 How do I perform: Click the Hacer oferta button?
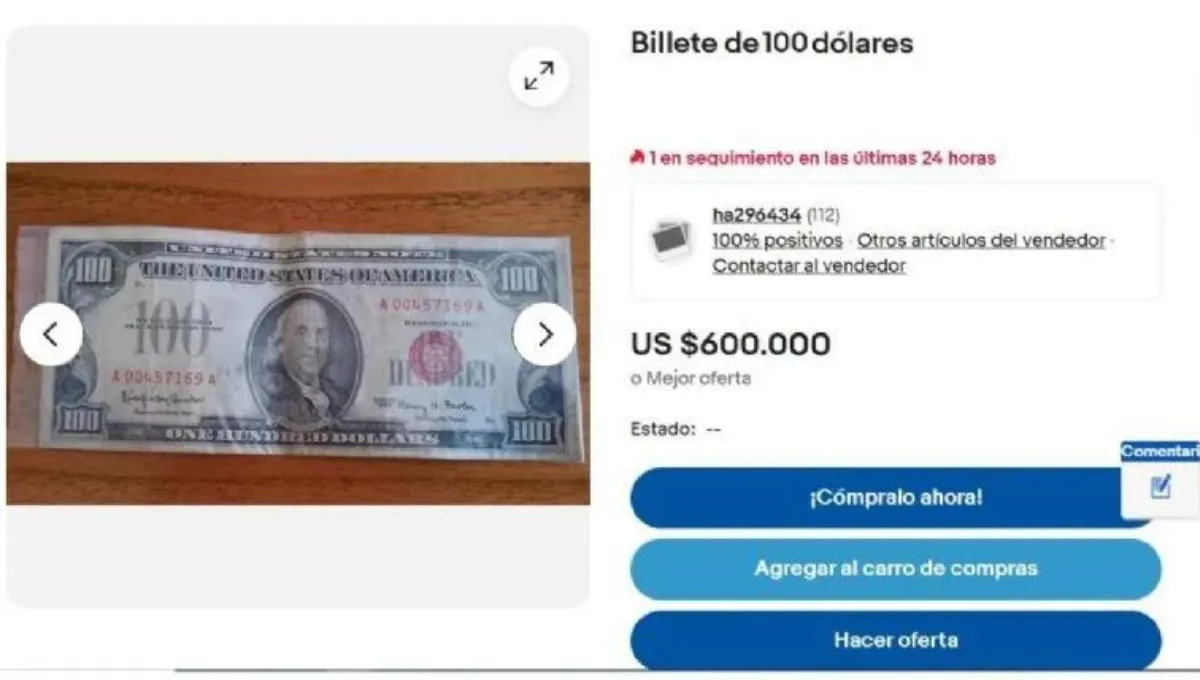896,640
